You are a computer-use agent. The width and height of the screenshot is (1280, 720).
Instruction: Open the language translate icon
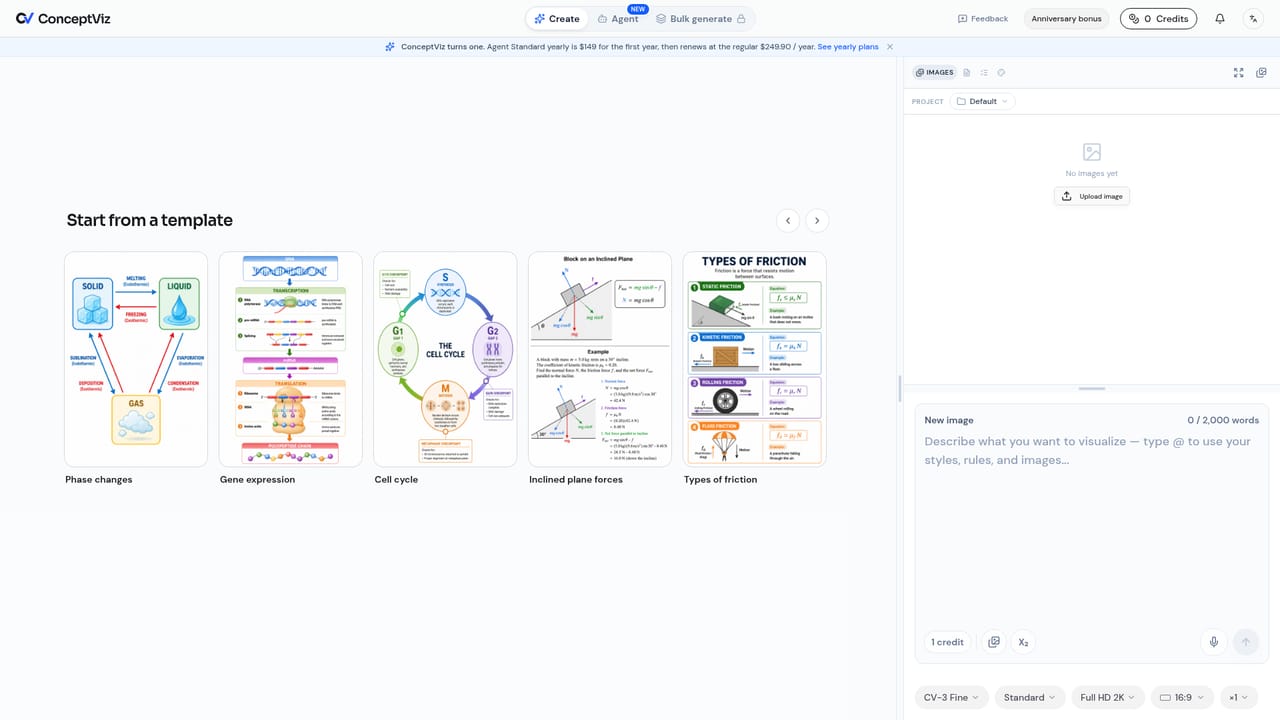coord(1253,18)
